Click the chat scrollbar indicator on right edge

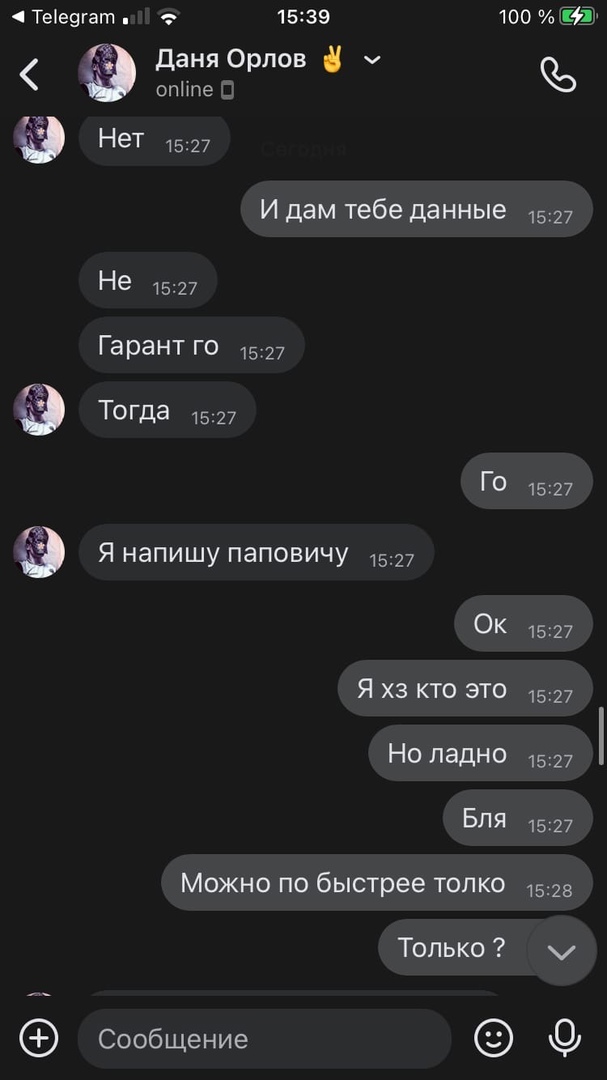(x=601, y=735)
